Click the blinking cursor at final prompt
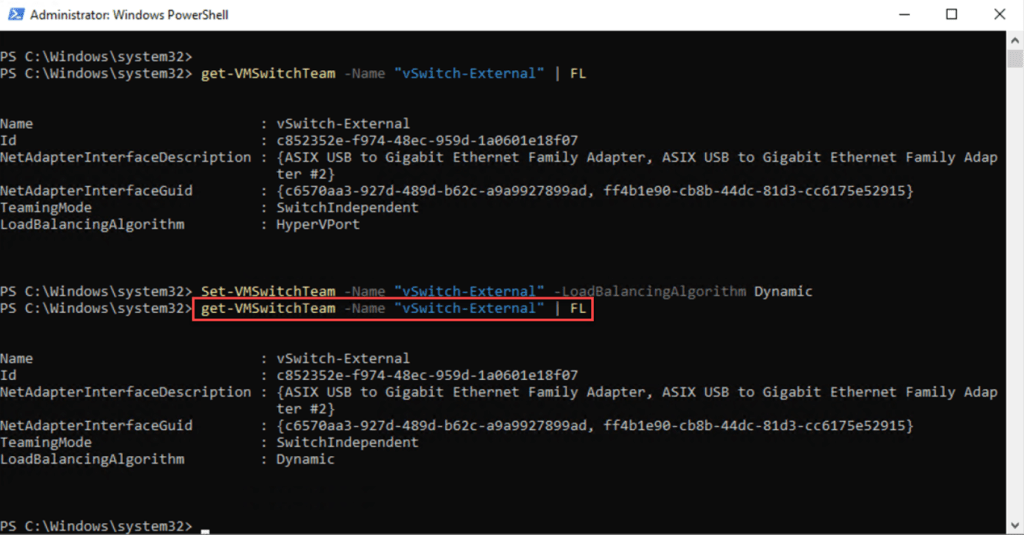 205,527
